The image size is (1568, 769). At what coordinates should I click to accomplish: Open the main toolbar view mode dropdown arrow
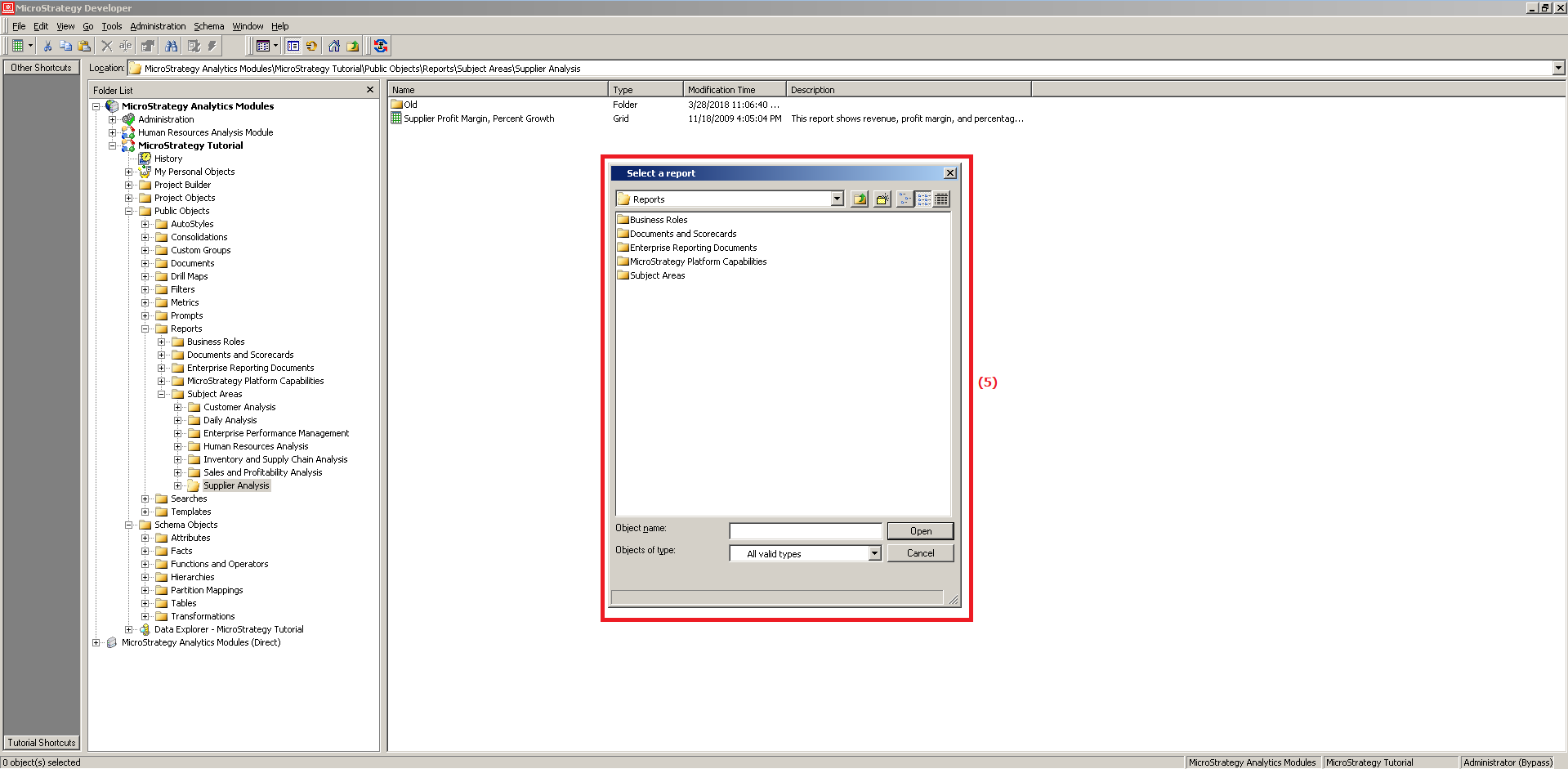[275, 46]
